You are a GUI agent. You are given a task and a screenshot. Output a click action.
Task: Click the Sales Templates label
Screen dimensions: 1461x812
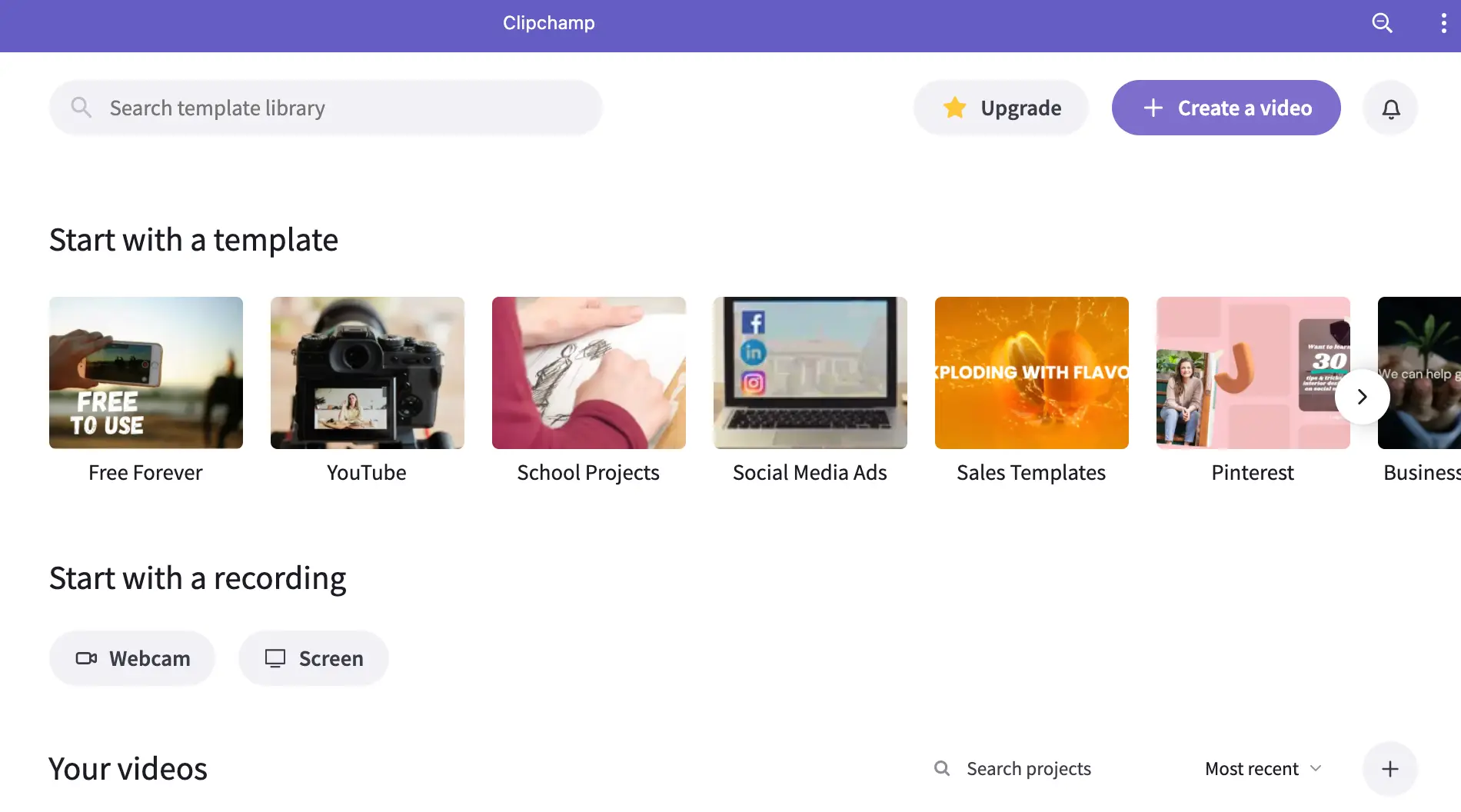[1031, 472]
